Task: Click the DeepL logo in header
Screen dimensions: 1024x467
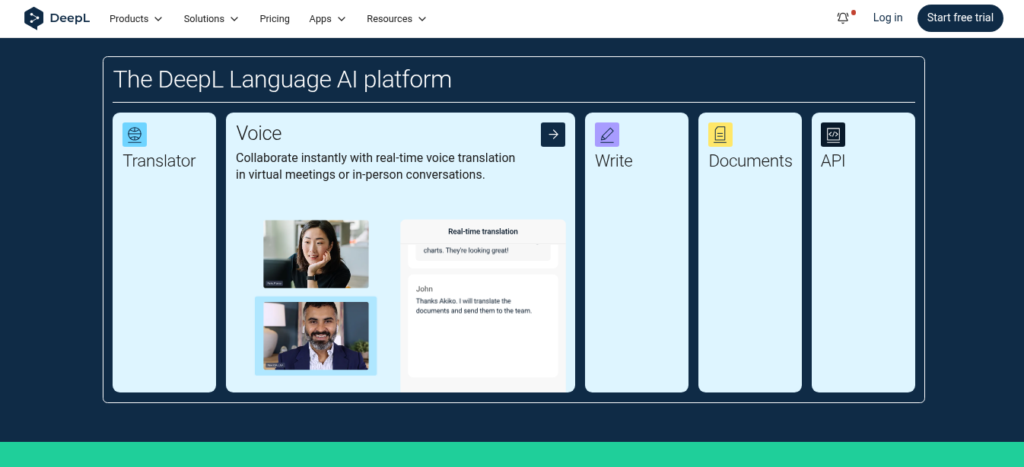Action: point(57,18)
